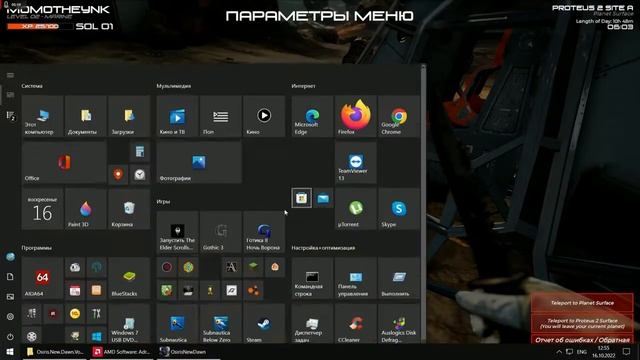Launch Gothic 3 game tile
640x360 pixels.
click(221, 232)
